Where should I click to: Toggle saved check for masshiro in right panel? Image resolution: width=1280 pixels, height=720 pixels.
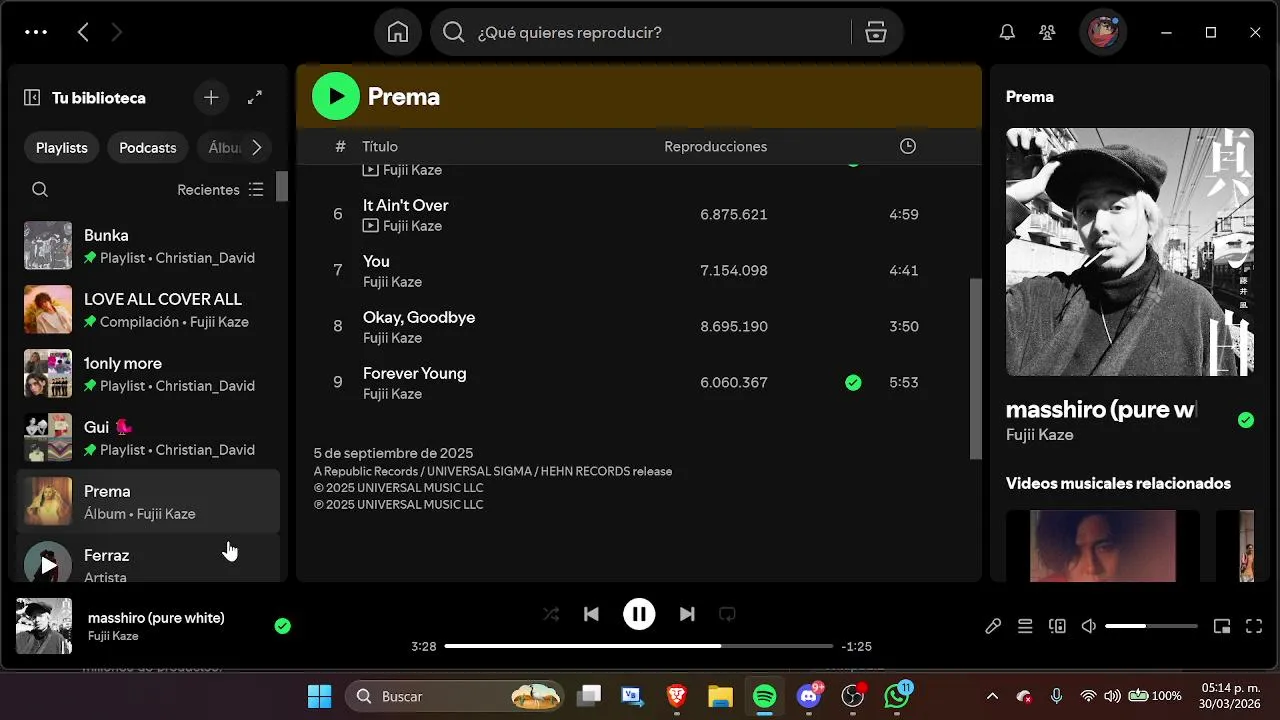pyautogui.click(x=1246, y=420)
